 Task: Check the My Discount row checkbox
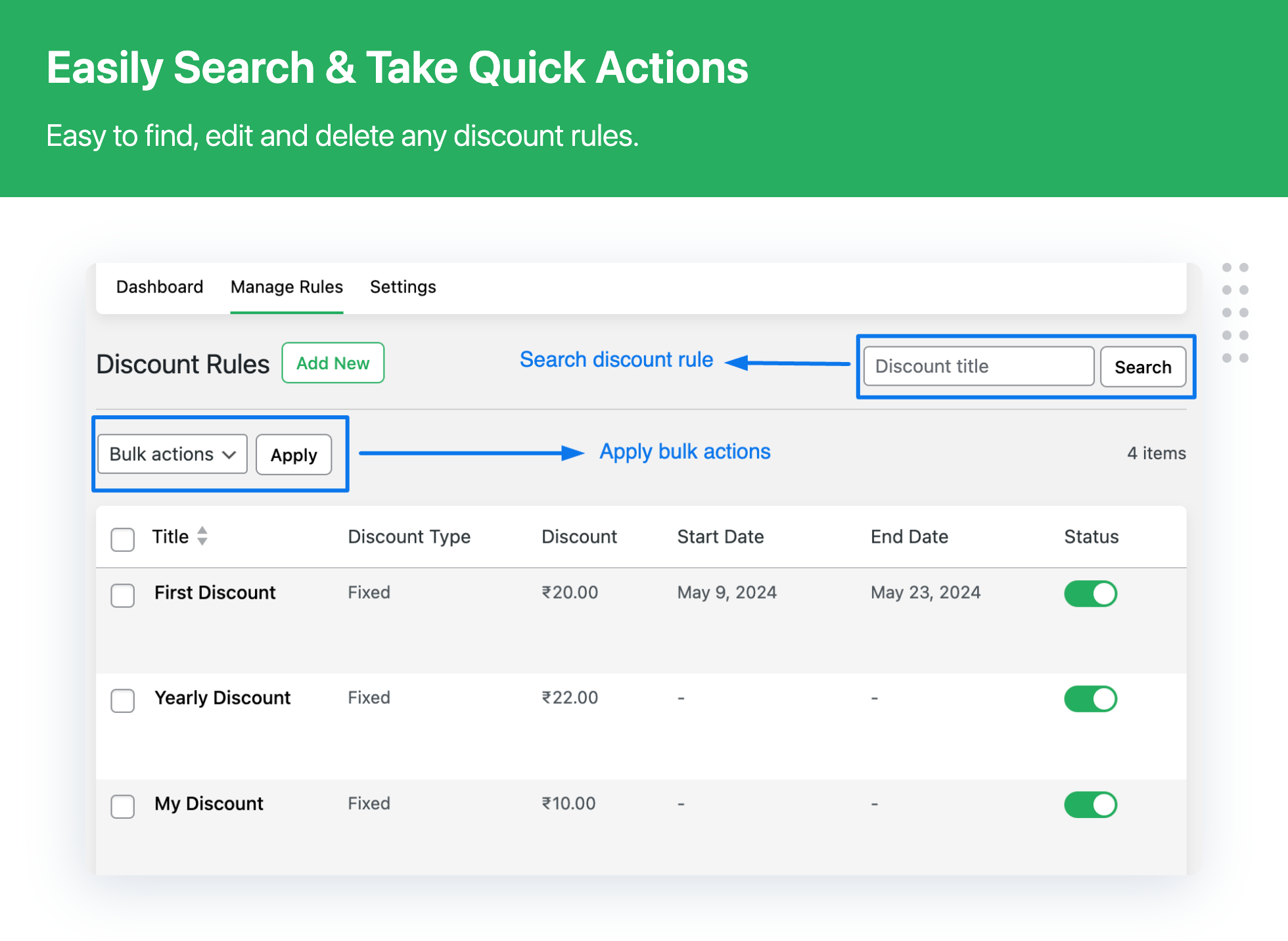click(x=123, y=806)
